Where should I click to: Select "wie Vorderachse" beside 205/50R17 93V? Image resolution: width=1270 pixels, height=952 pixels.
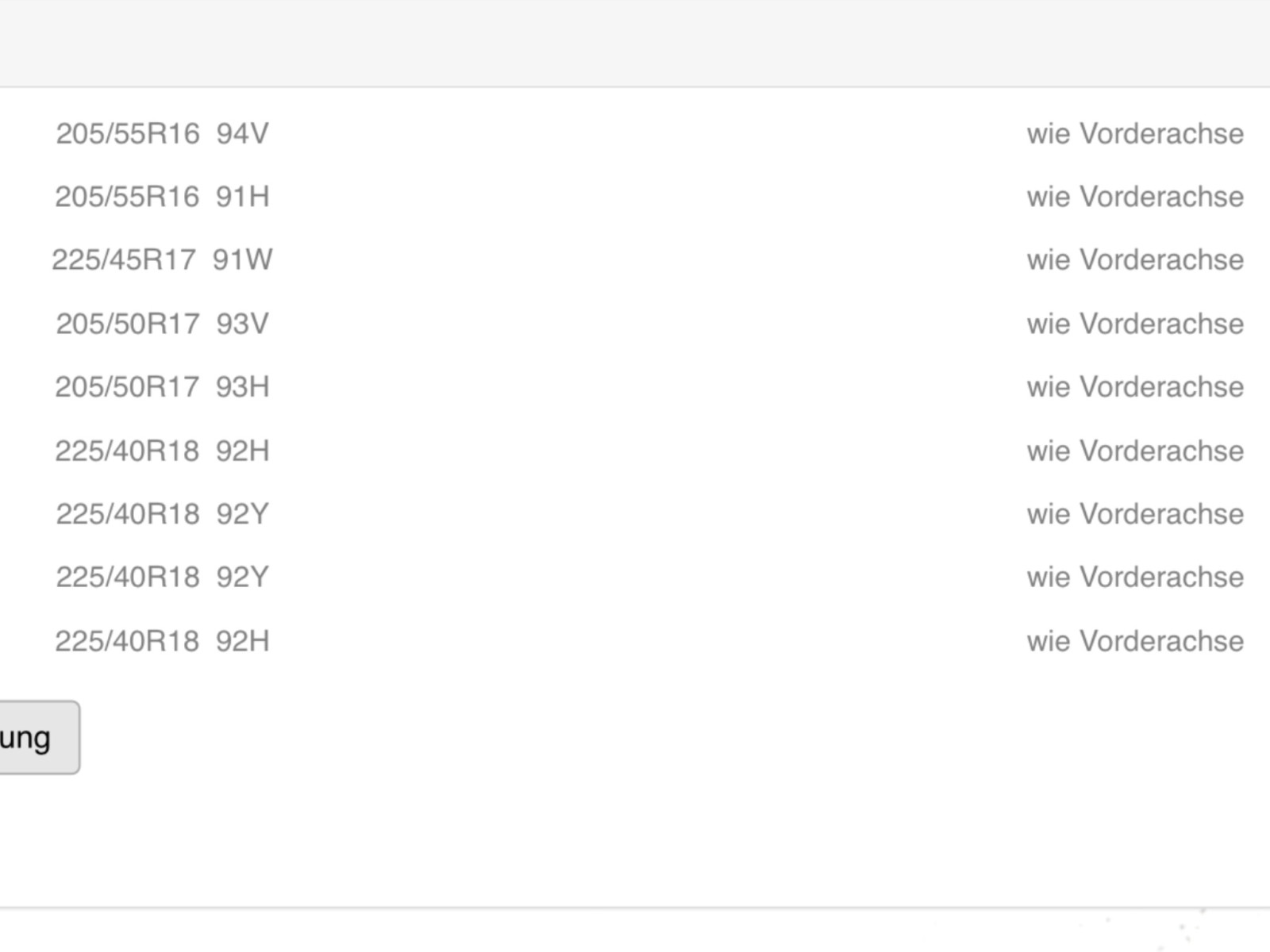click(x=1135, y=324)
